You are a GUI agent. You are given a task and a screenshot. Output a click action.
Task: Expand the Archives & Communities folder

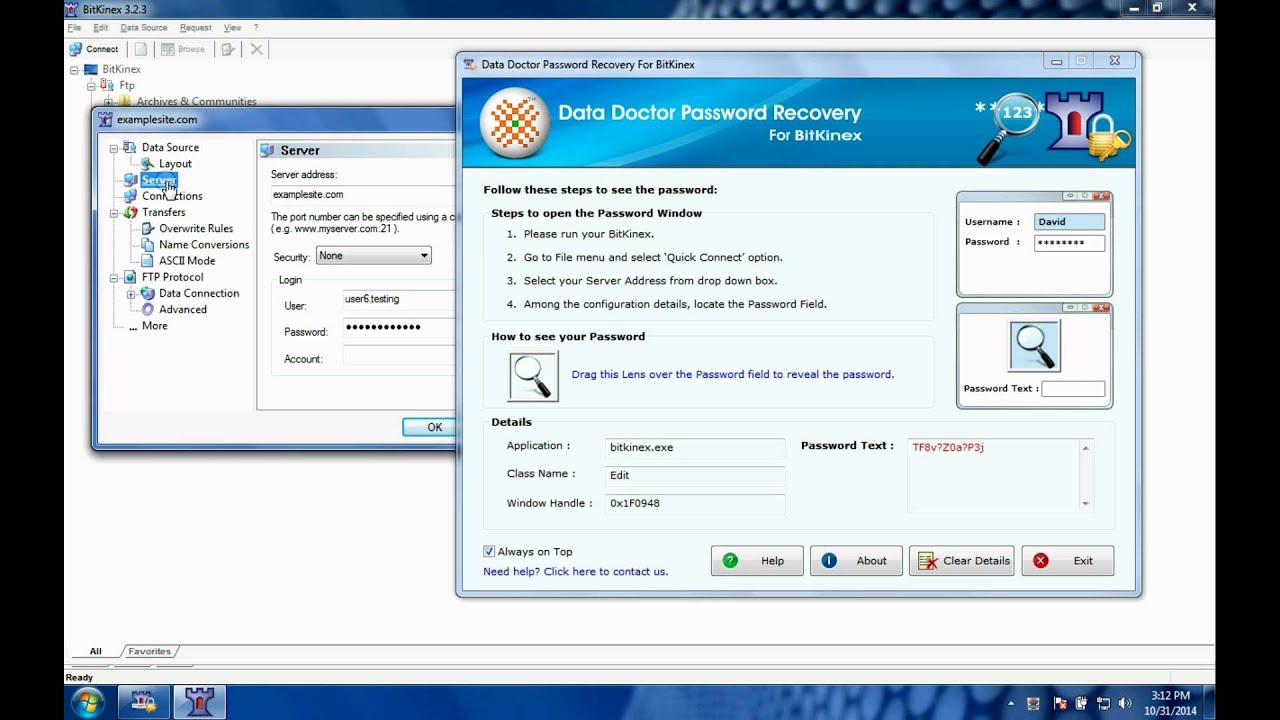pos(107,102)
